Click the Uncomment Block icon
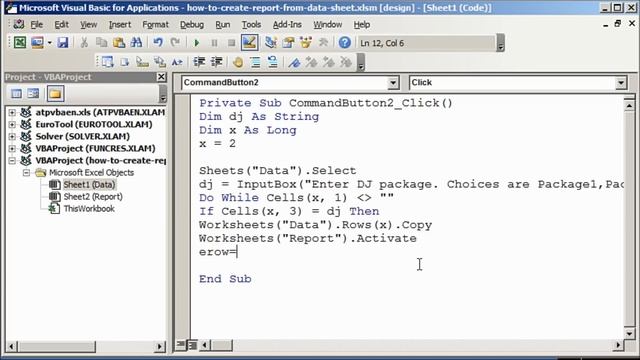Screen dimensions: 640x360 pos(273,62)
